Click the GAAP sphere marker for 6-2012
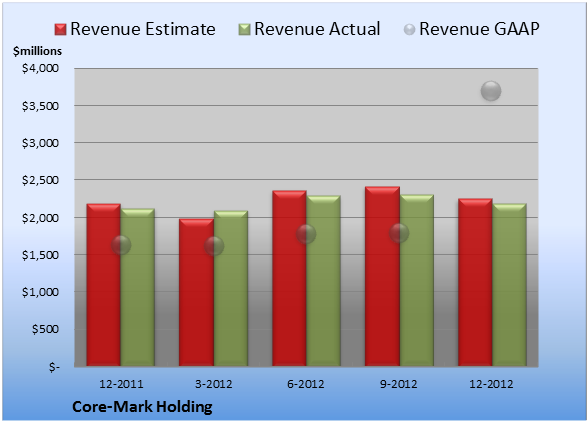This screenshot has height=422, width=588. pyautogui.click(x=306, y=234)
